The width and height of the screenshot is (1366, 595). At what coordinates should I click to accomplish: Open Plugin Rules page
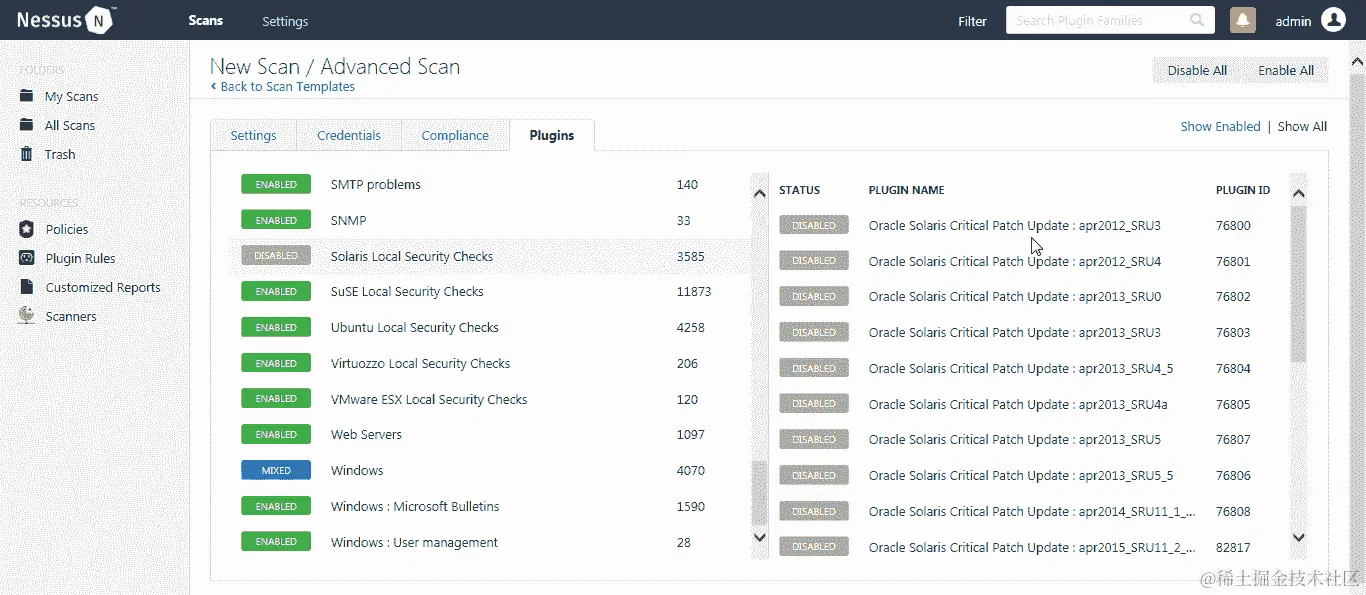[80, 258]
